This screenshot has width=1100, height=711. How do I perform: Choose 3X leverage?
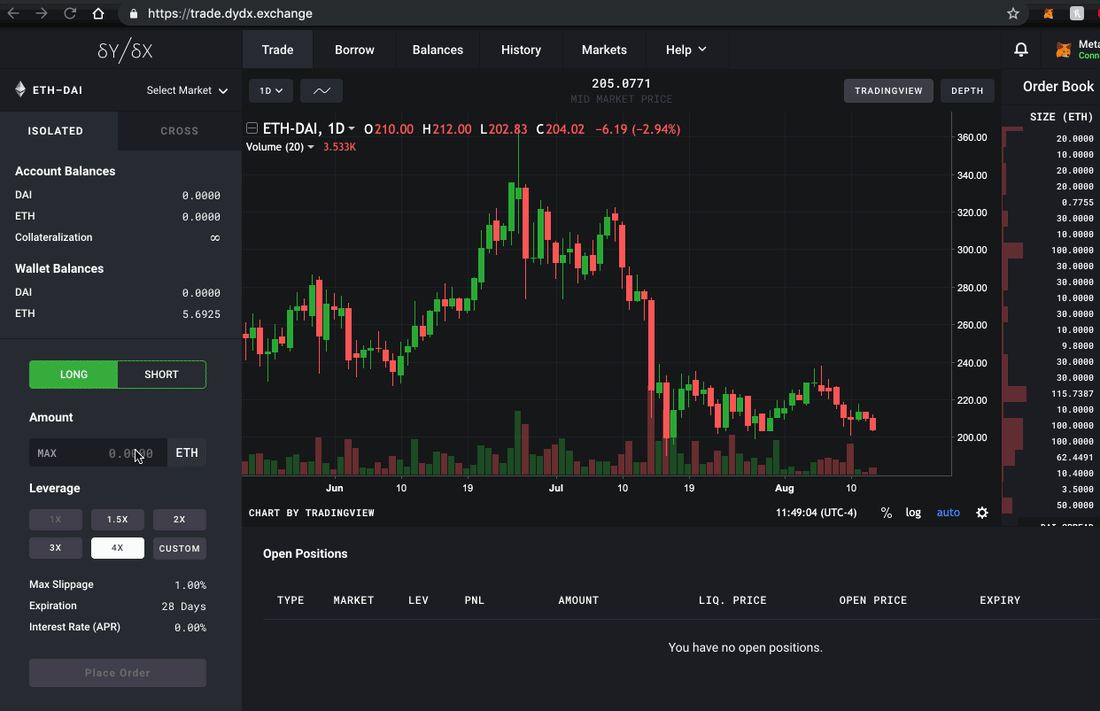pos(55,548)
